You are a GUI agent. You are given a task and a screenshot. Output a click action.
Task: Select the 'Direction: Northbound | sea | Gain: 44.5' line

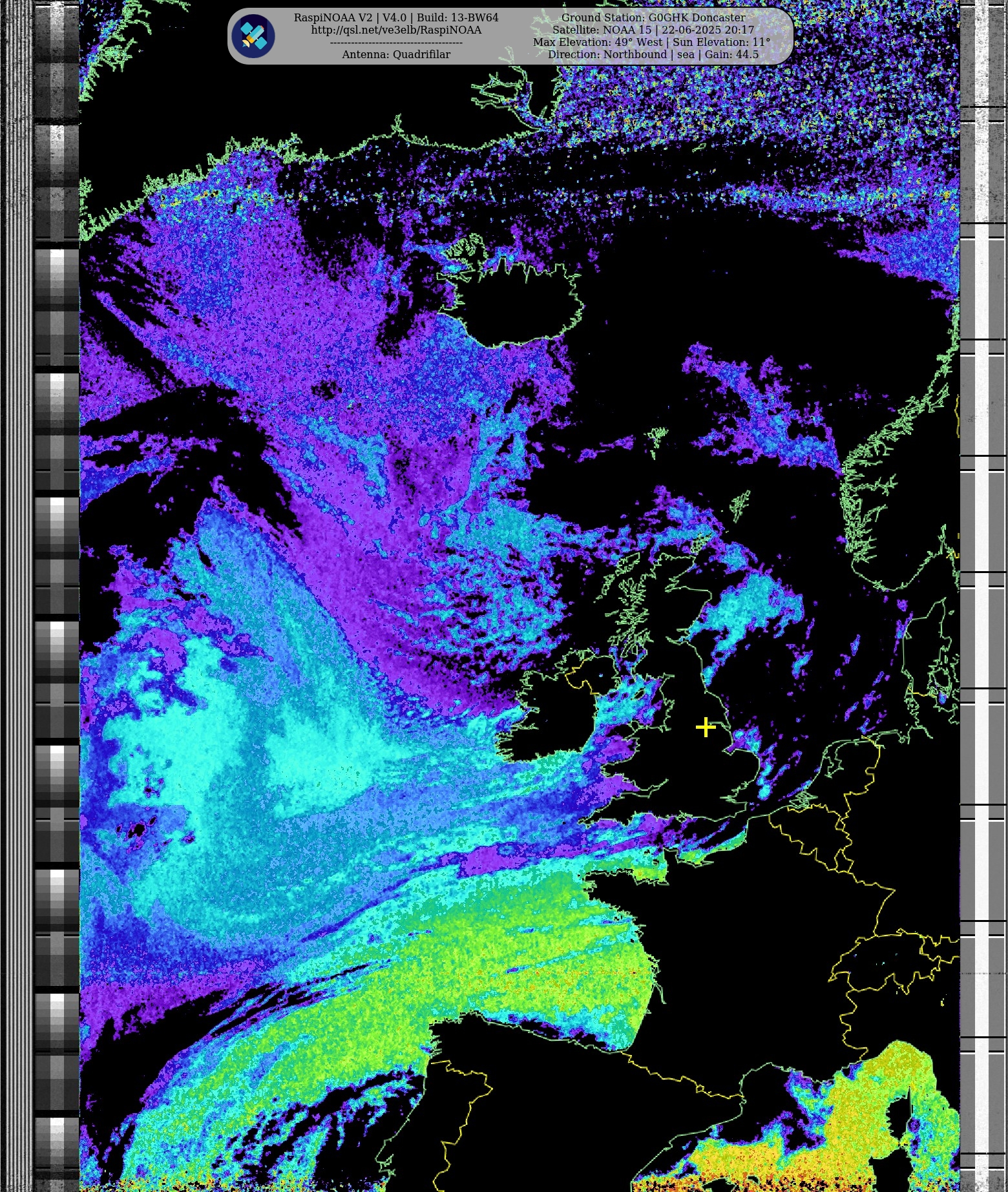point(653,54)
